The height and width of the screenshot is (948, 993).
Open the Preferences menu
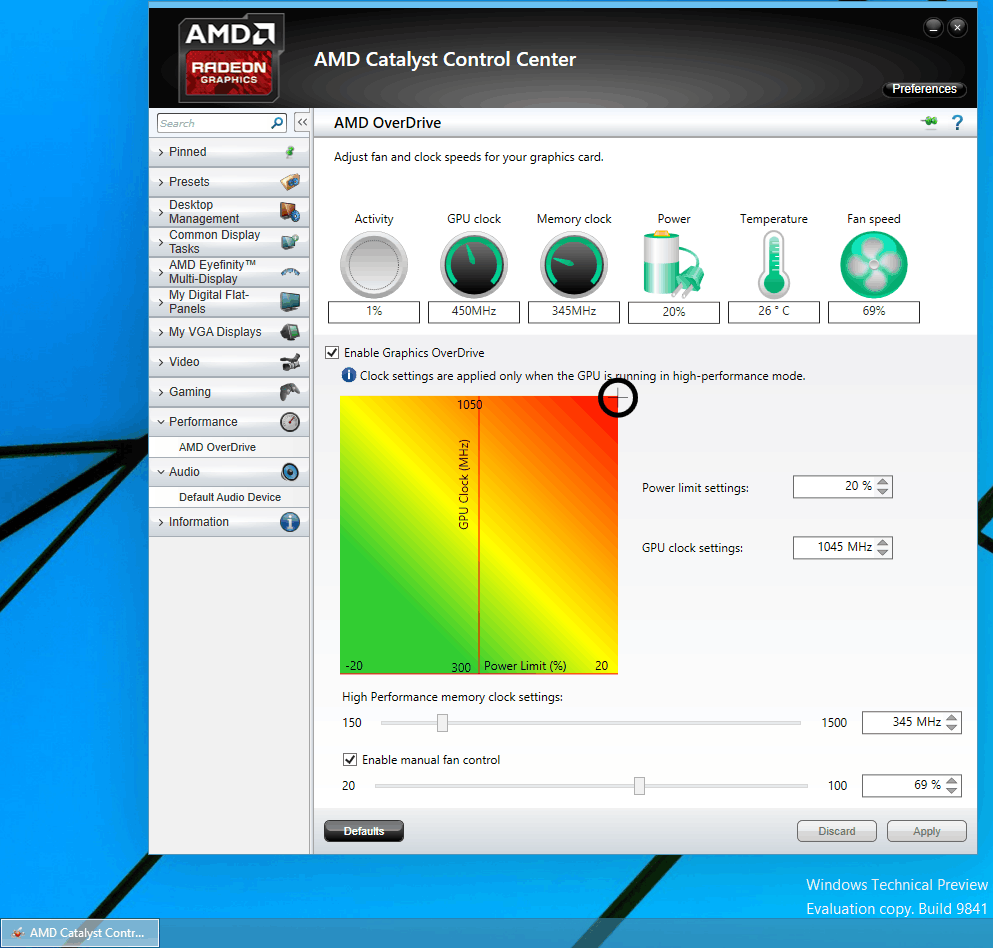click(924, 89)
